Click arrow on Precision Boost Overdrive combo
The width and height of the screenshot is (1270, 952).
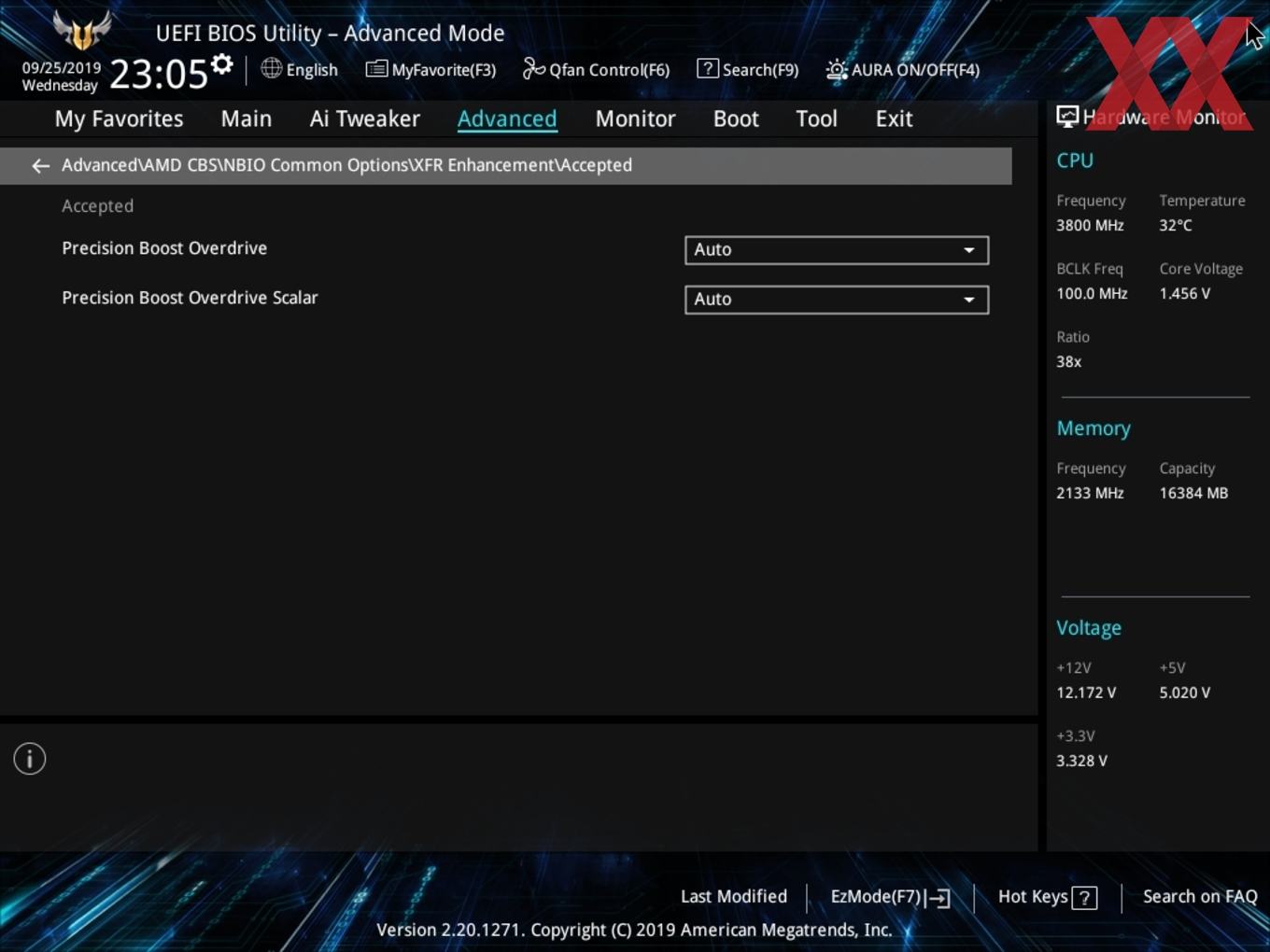click(969, 250)
